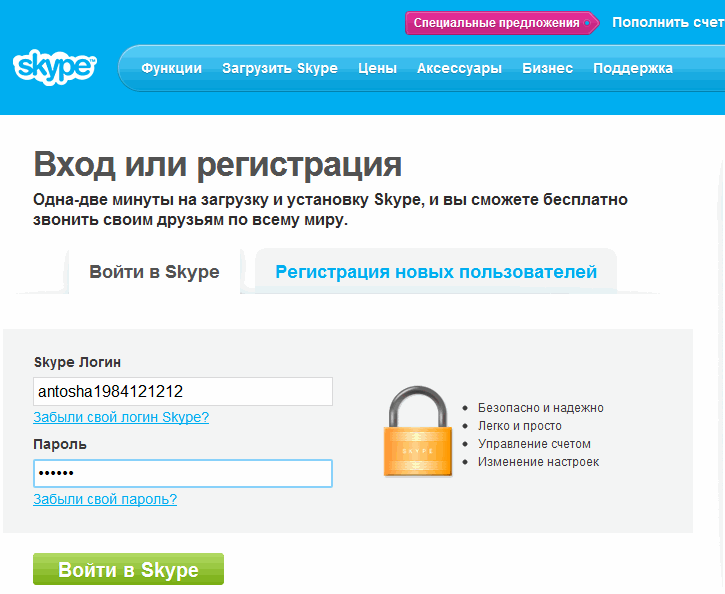Go to Загрузить Skype page

pyautogui.click(x=280, y=68)
